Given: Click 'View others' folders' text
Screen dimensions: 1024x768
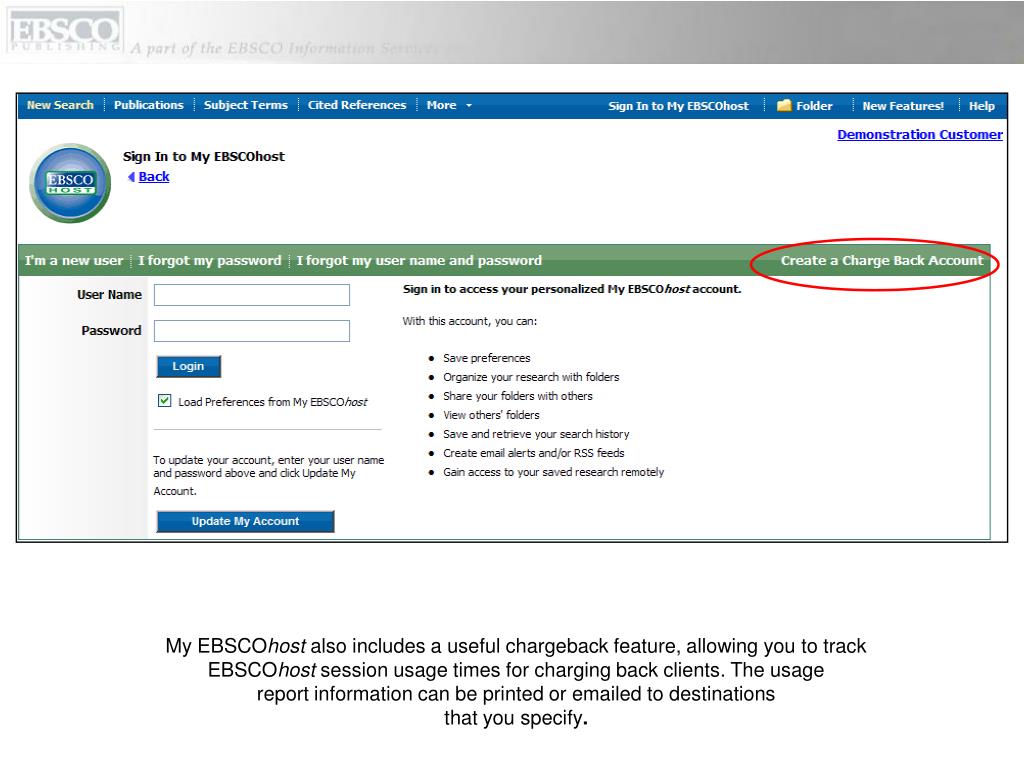Looking at the screenshot, I should pos(491,415).
